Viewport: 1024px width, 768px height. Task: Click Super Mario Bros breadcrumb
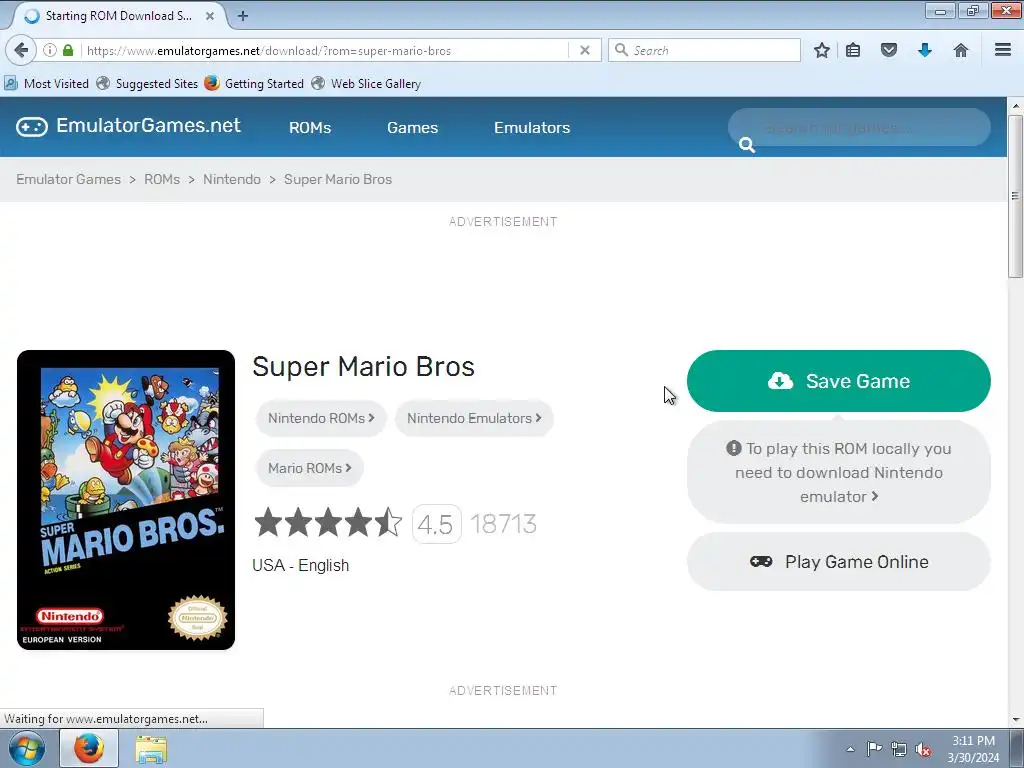pyautogui.click(x=338, y=179)
